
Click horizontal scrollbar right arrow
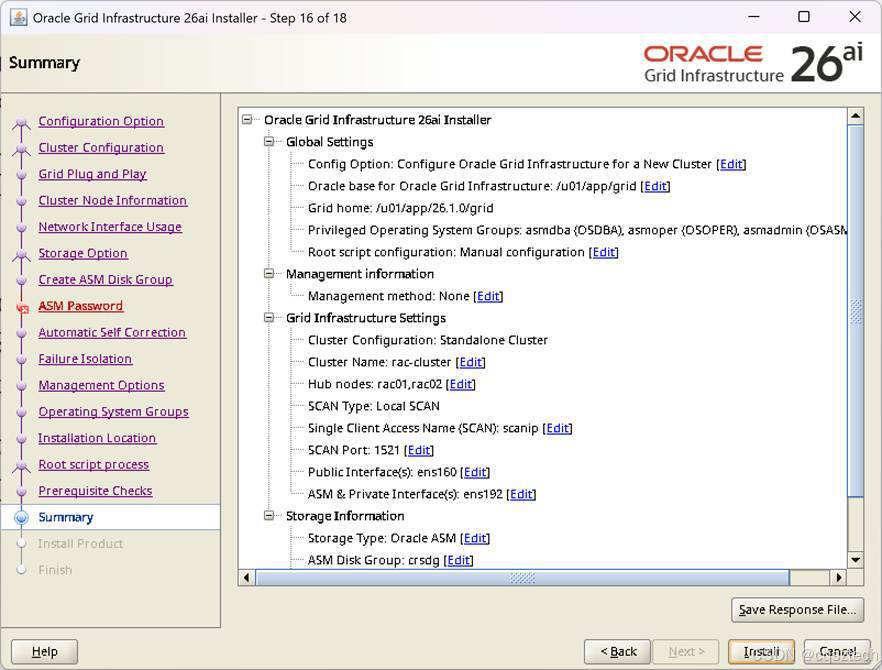839,577
